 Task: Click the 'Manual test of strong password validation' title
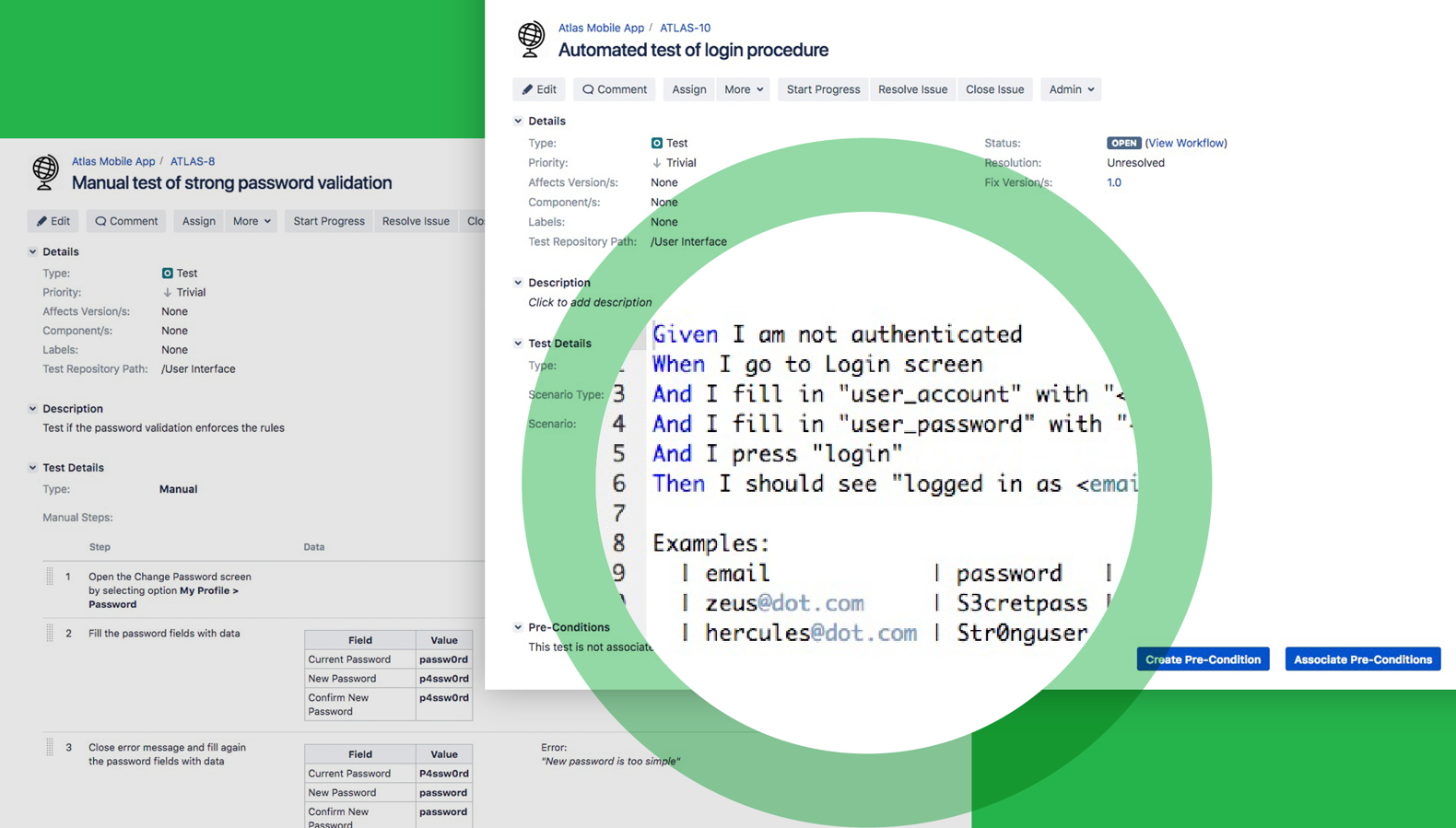point(232,182)
